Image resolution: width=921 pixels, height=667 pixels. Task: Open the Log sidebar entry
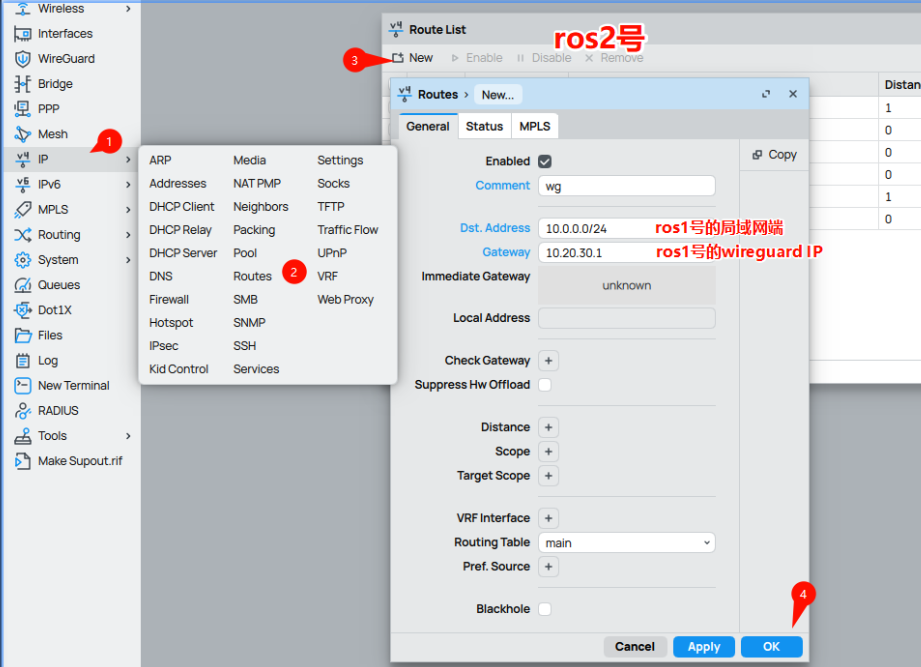47,360
